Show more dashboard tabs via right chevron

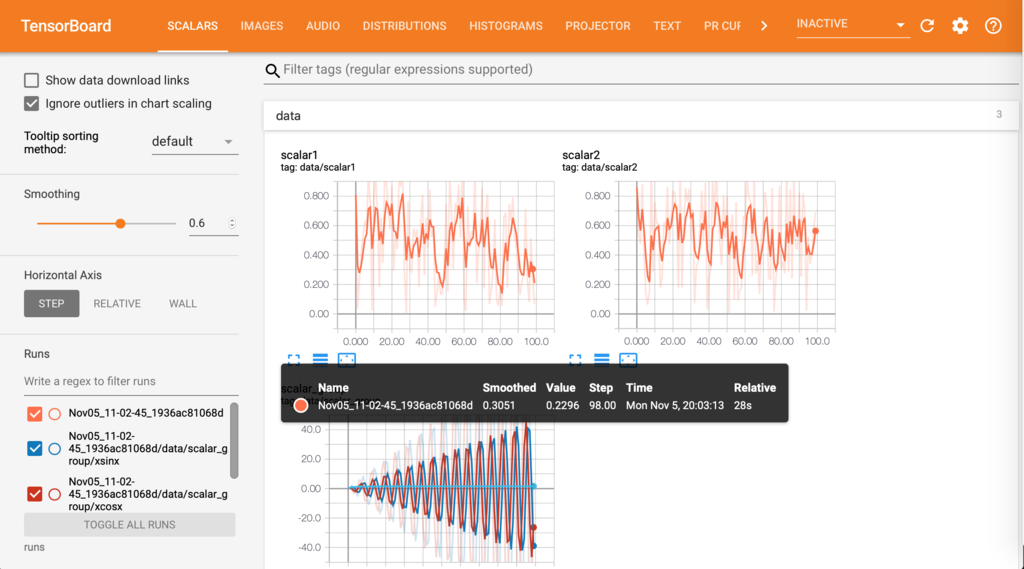(764, 26)
